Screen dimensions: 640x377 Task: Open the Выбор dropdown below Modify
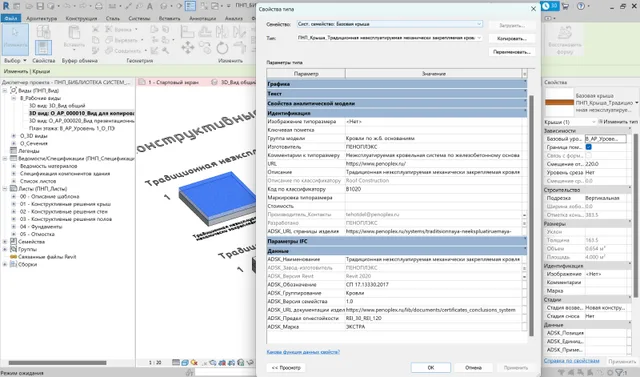pyautogui.click(x=15, y=60)
